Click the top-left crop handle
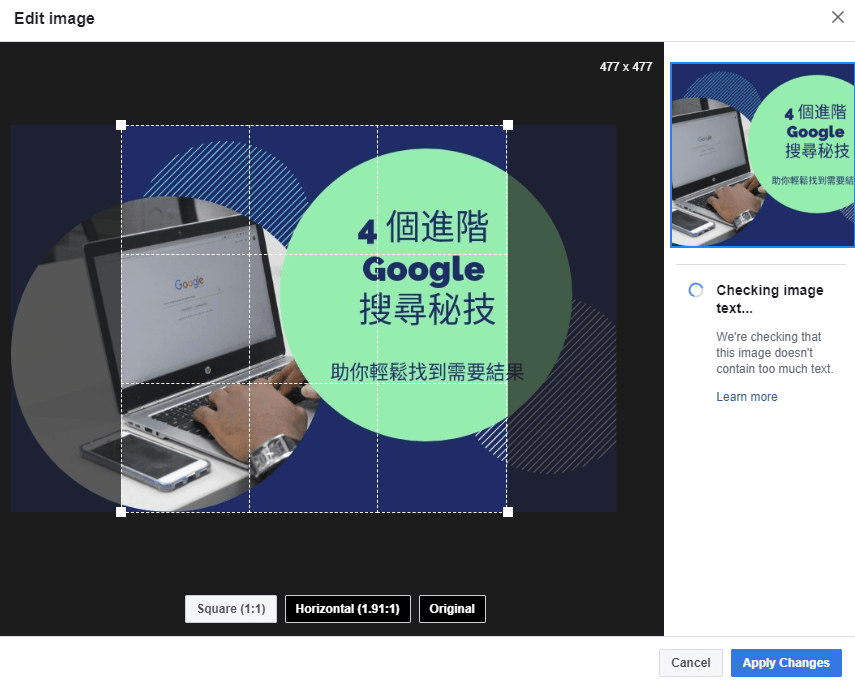Image resolution: width=855 pixels, height=687 pixels. (x=121, y=125)
